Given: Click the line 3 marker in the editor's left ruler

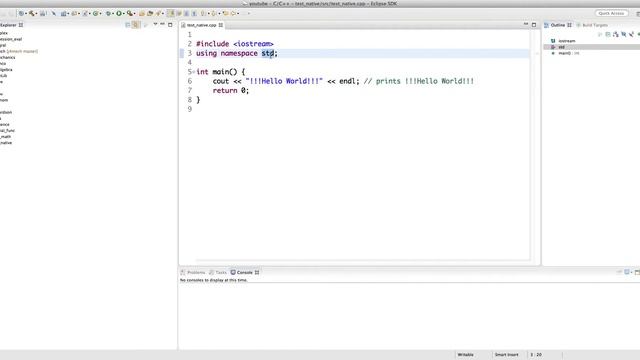Looking at the screenshot, I should pos(182,53).
